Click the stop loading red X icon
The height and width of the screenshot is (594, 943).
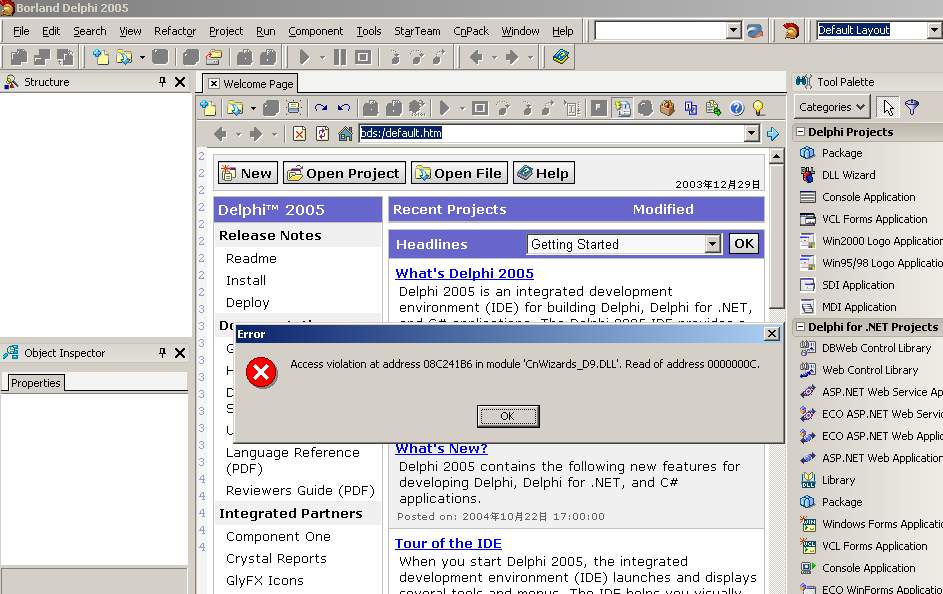click(299, 133)
